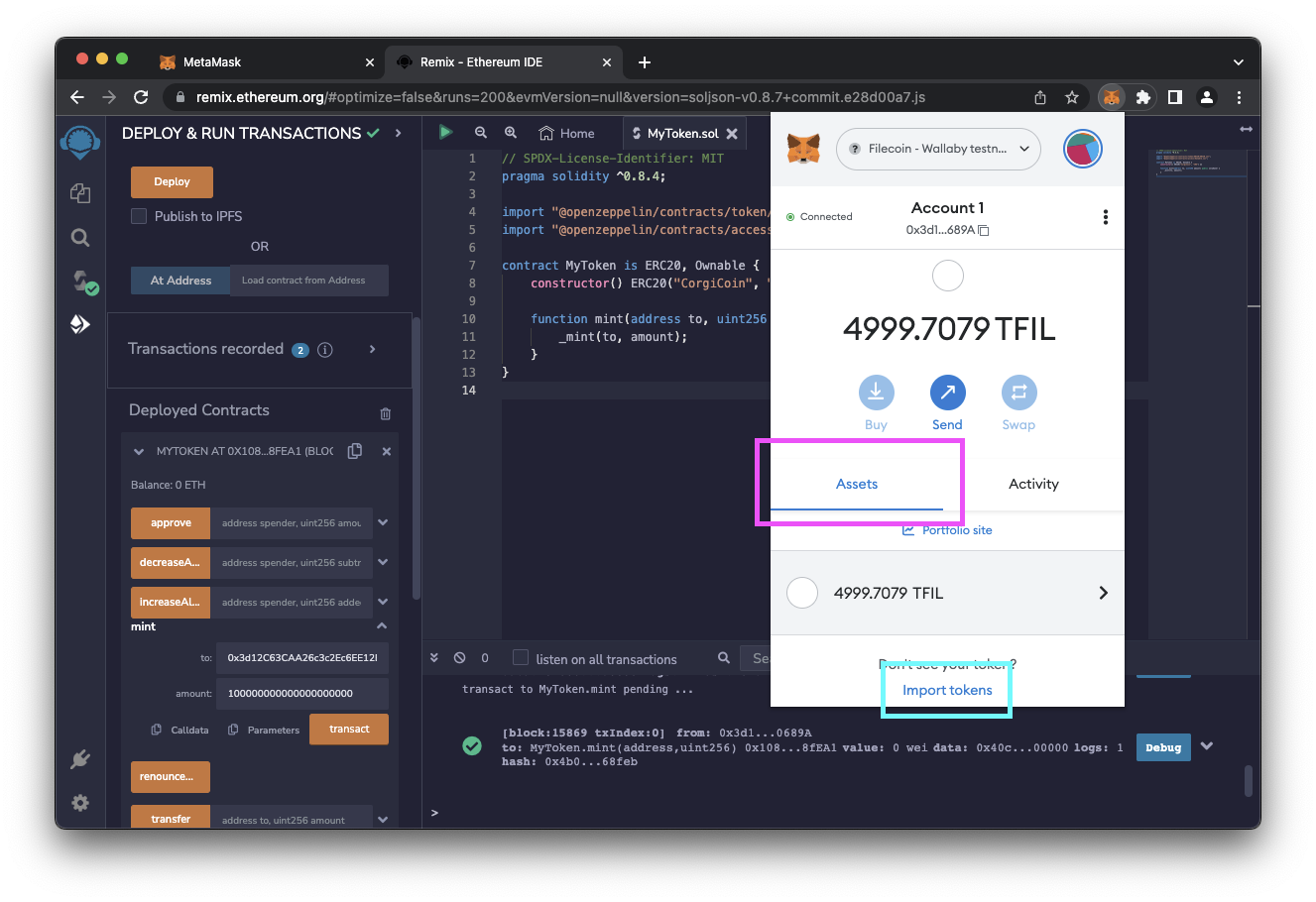The image size is (1316, 902).
Task: Click the terminal search magnifier icon
Action: pos(724,657)
